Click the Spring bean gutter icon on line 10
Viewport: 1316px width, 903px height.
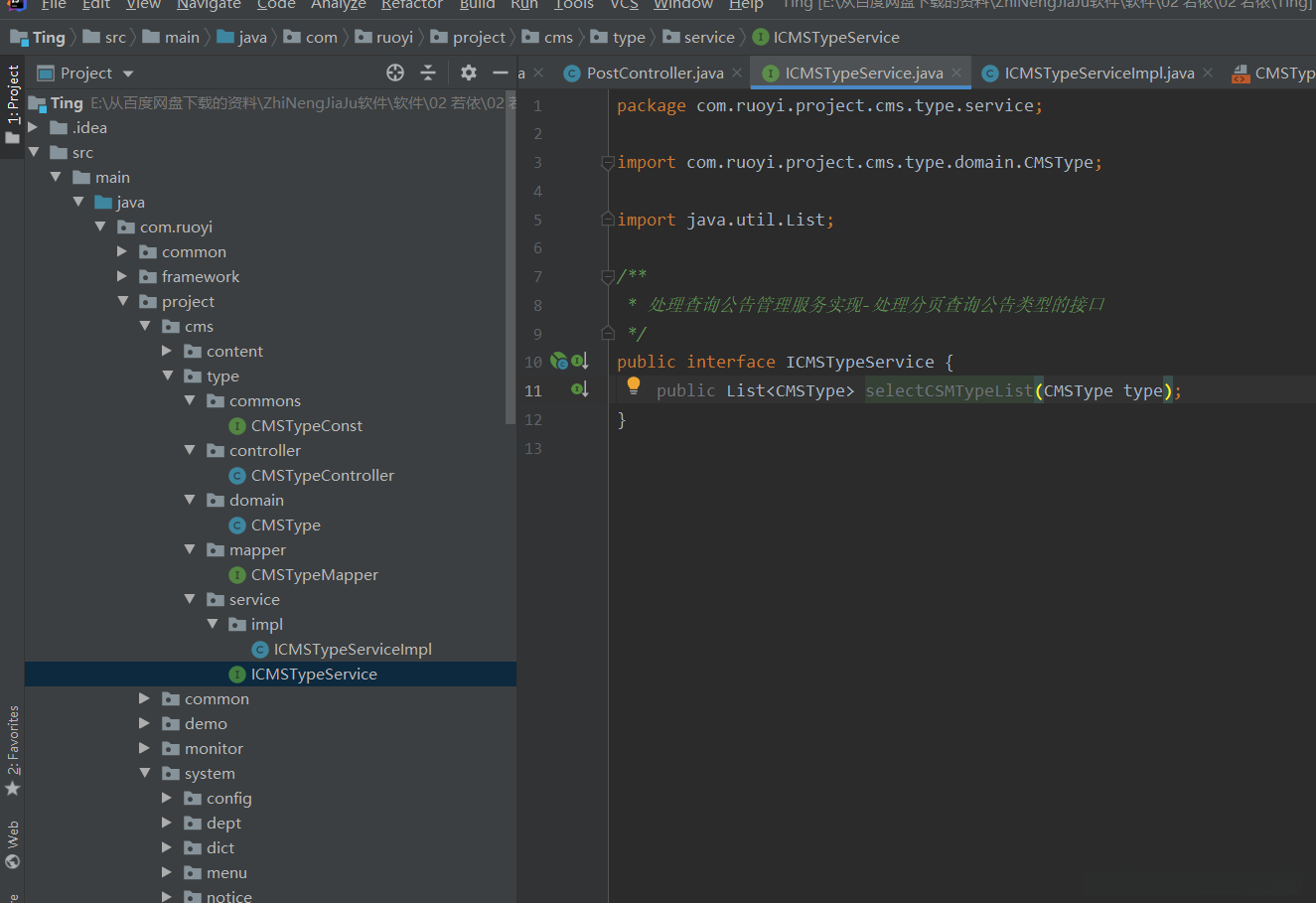[x=559, y=362]
